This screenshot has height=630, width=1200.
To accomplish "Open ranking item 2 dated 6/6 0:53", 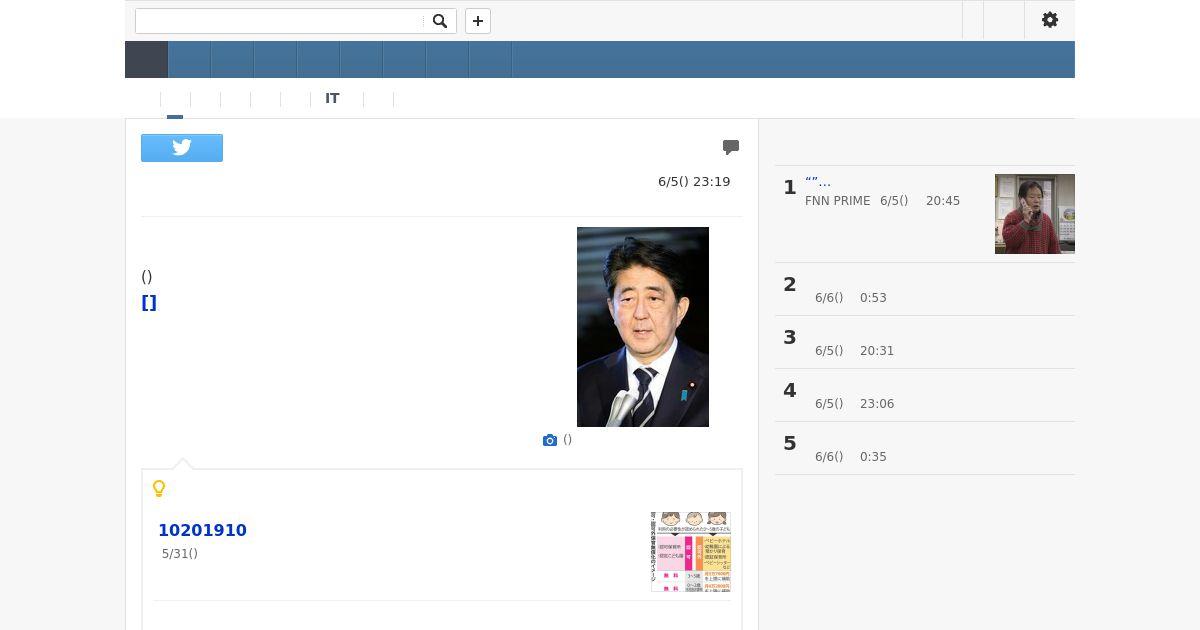I will click(x=924, y=289).
